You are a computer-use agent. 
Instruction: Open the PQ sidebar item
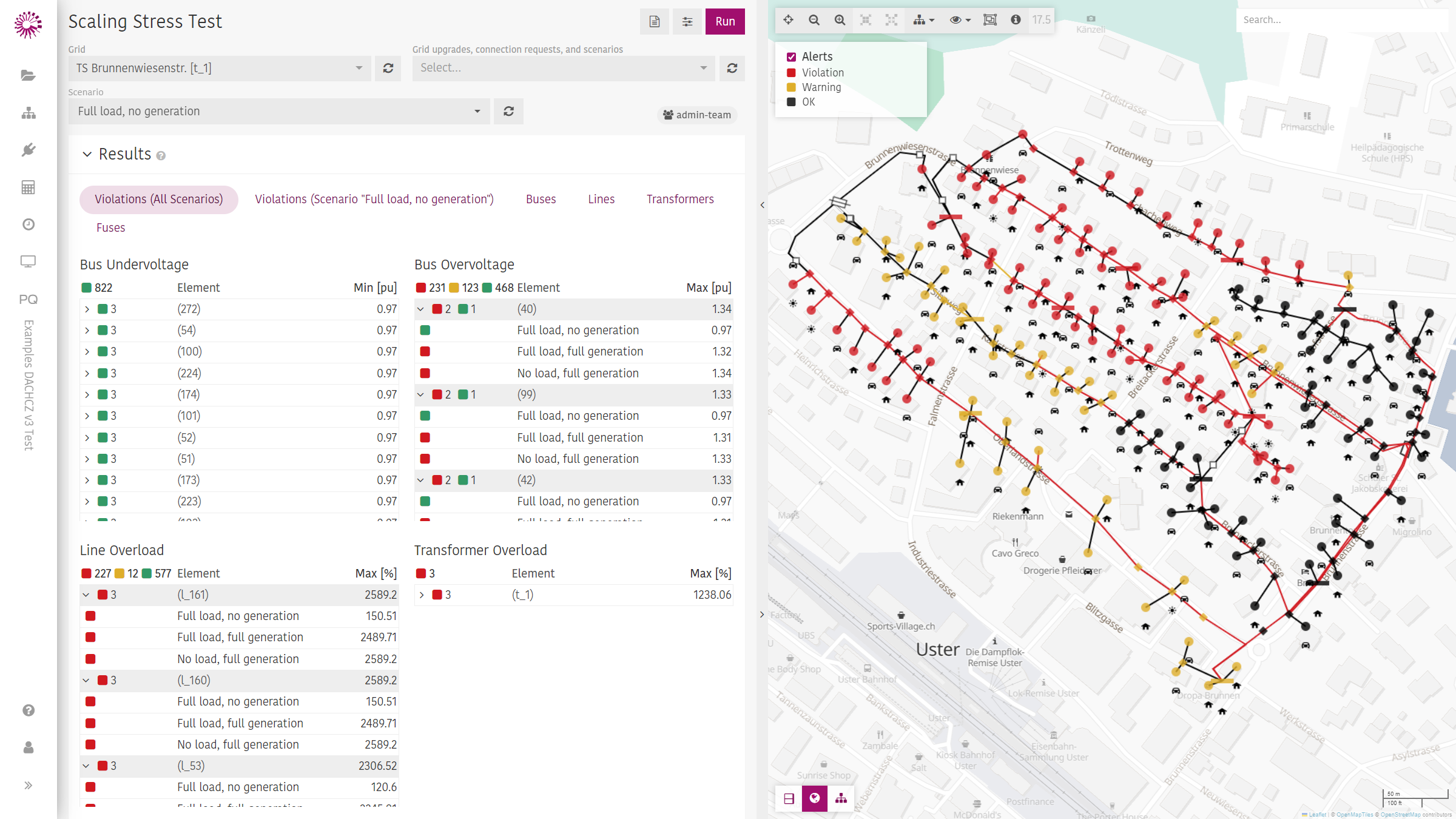28,299
